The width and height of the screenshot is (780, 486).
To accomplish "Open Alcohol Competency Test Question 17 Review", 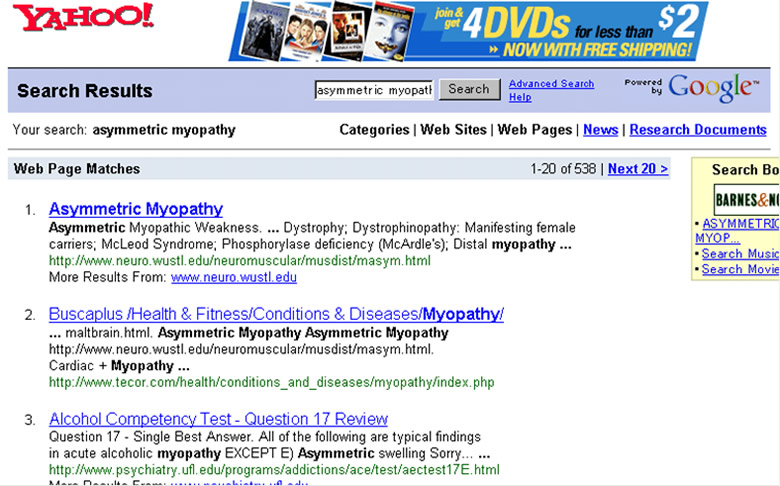I will coord(218,419).
